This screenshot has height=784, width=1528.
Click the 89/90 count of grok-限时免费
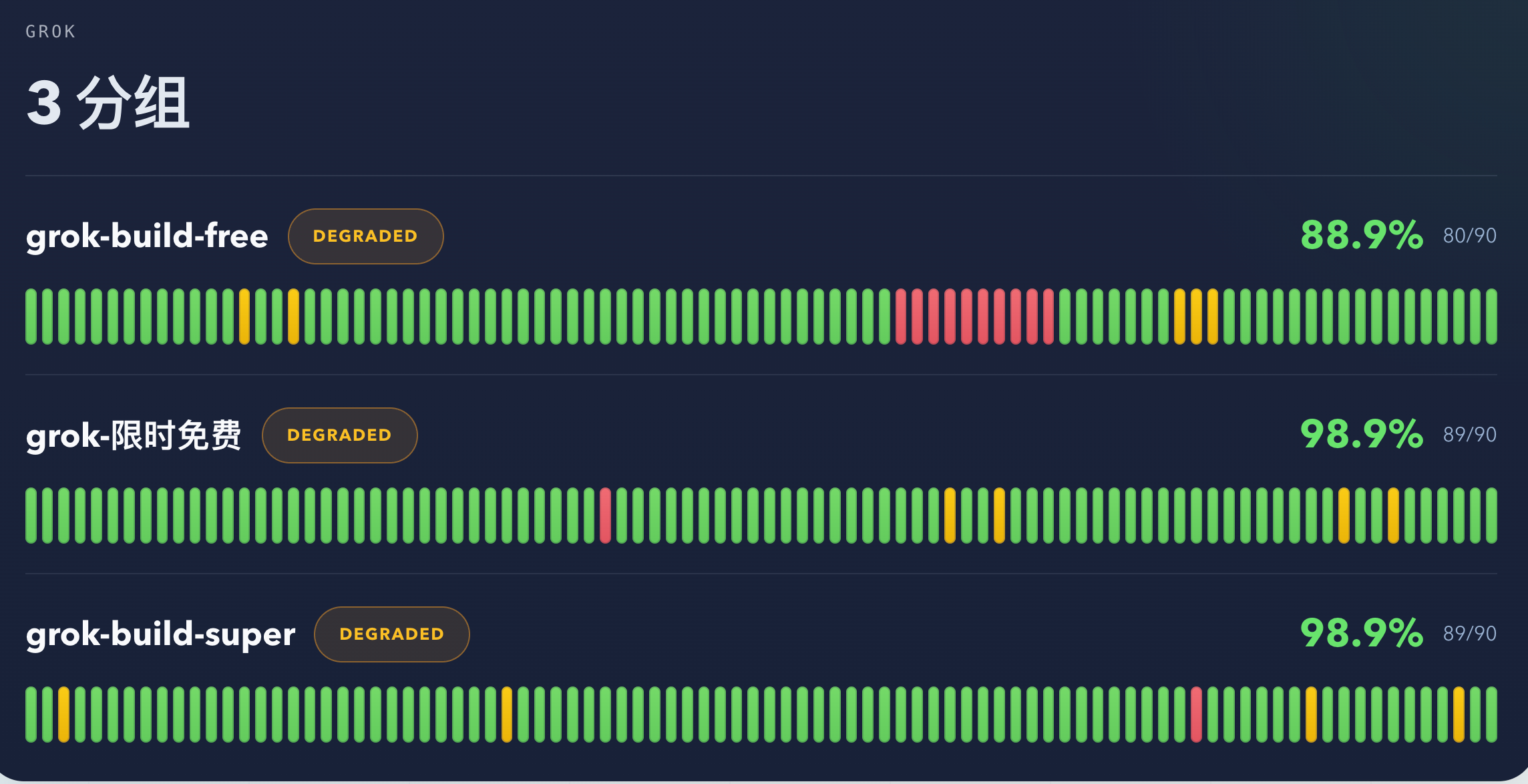click(1470, 435)
